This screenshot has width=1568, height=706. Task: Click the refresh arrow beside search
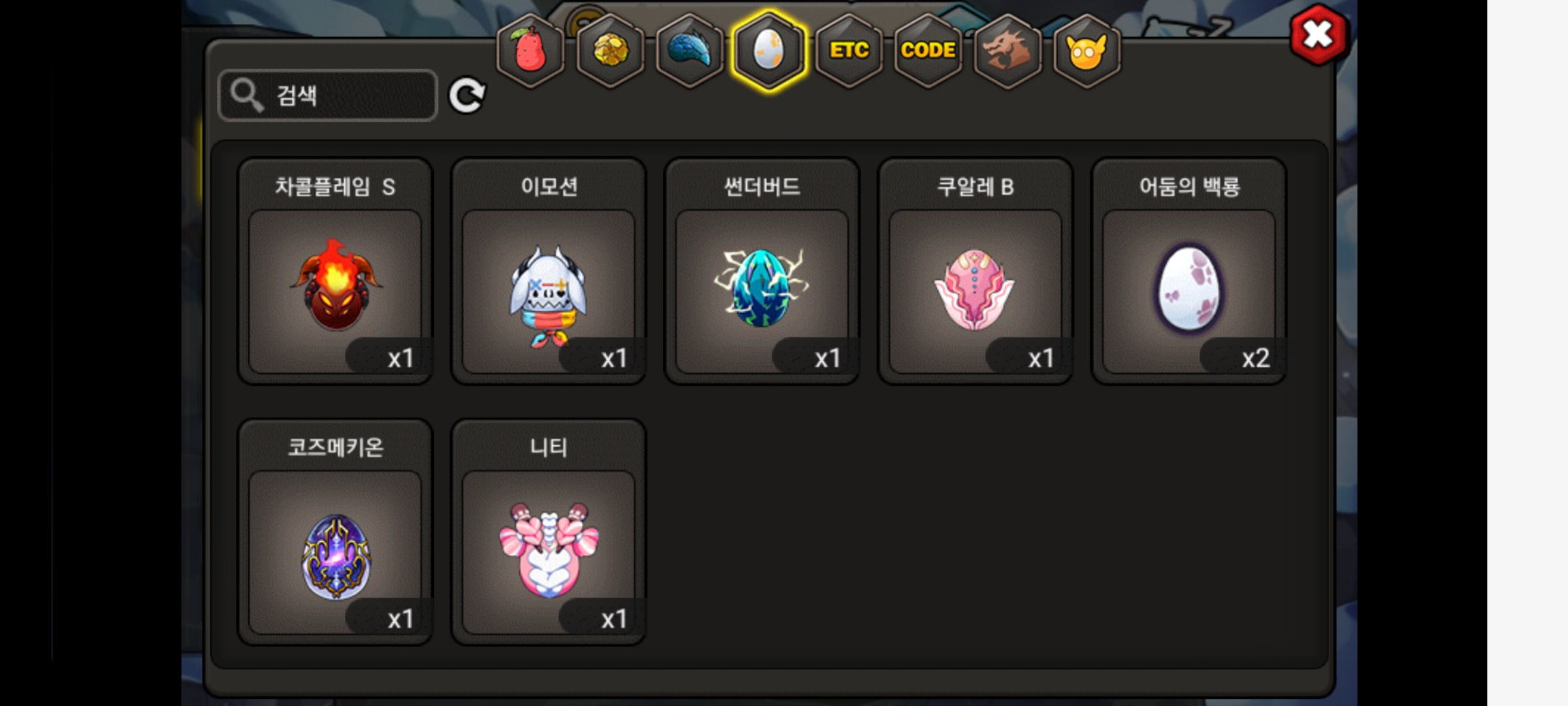click(x=466, y=95)
